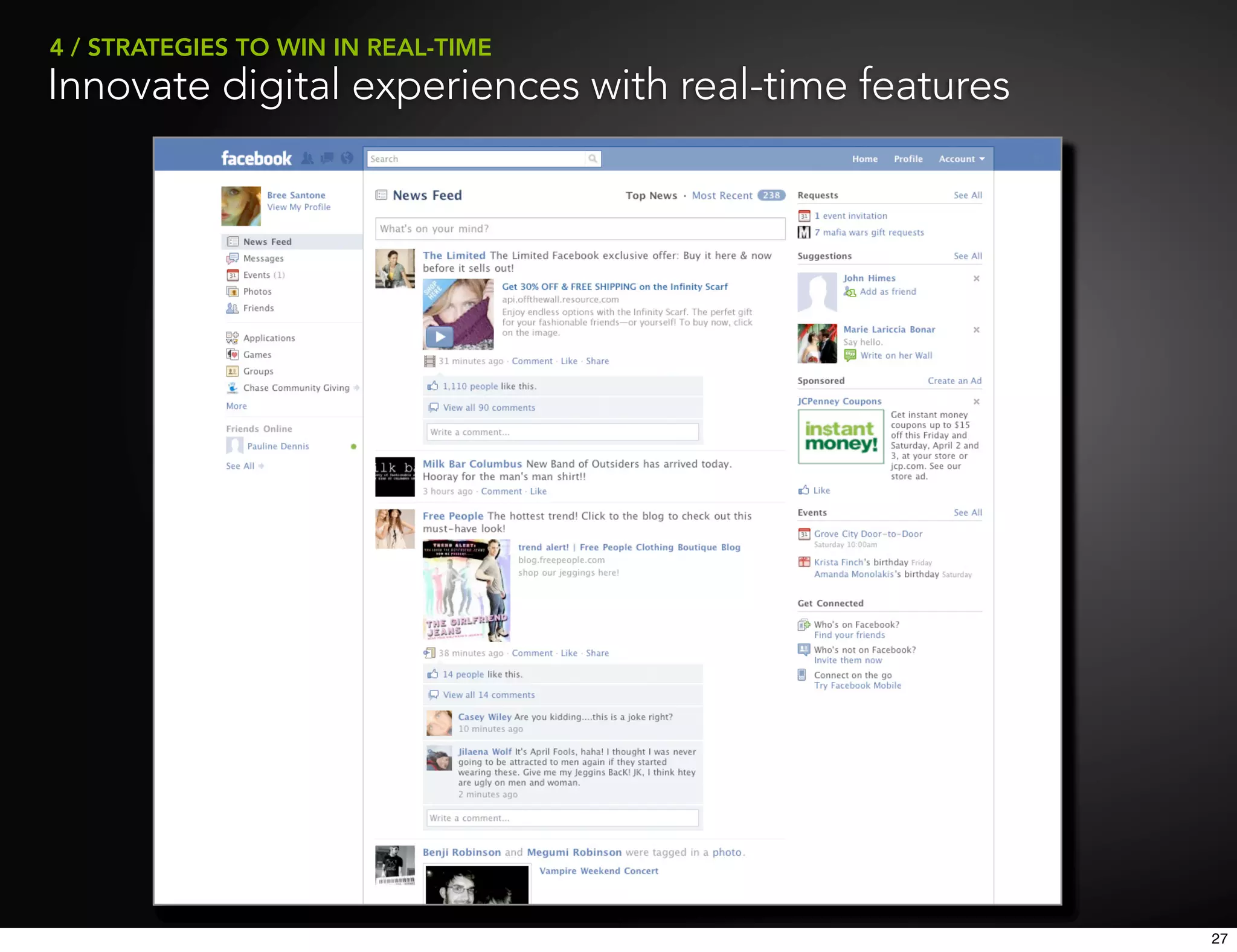Open the Photos sidebar icon
1237x952 pixels.
pos(232,291)
